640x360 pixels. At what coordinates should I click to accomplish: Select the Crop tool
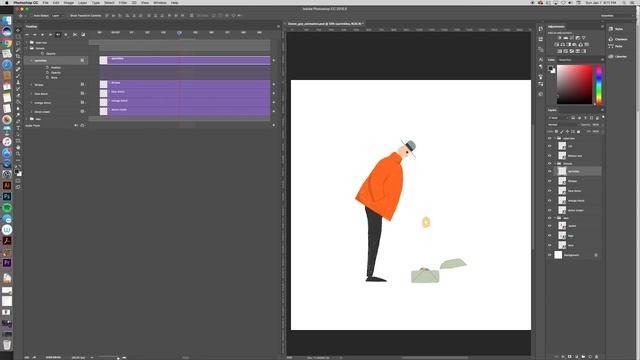pos(18,56)
